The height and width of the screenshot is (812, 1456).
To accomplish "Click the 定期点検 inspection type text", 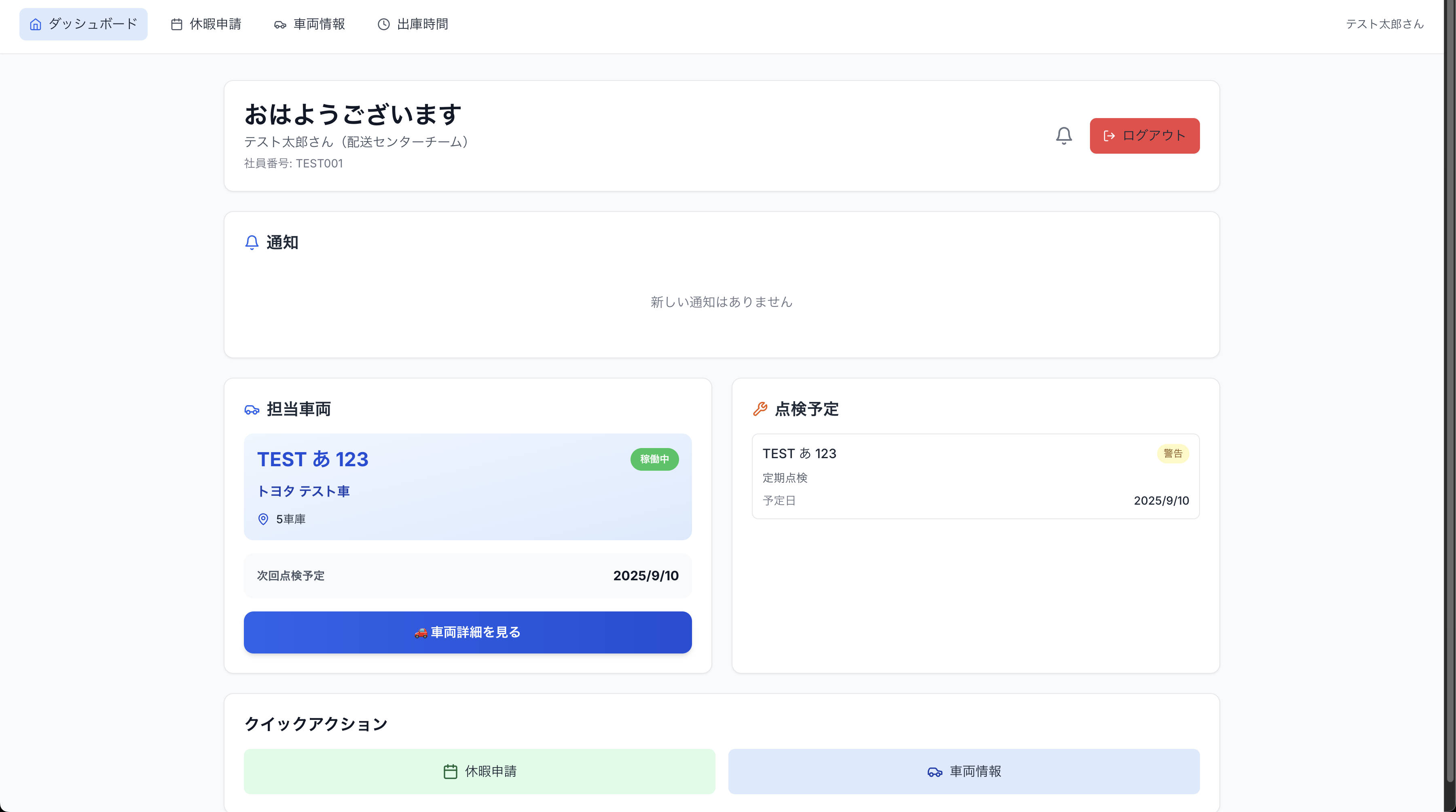I will pos(785,478).
